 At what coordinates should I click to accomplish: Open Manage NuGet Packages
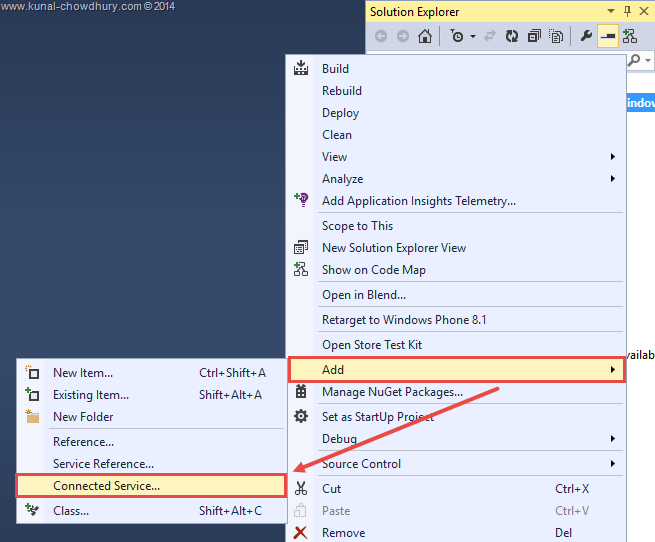click(457, 392)
